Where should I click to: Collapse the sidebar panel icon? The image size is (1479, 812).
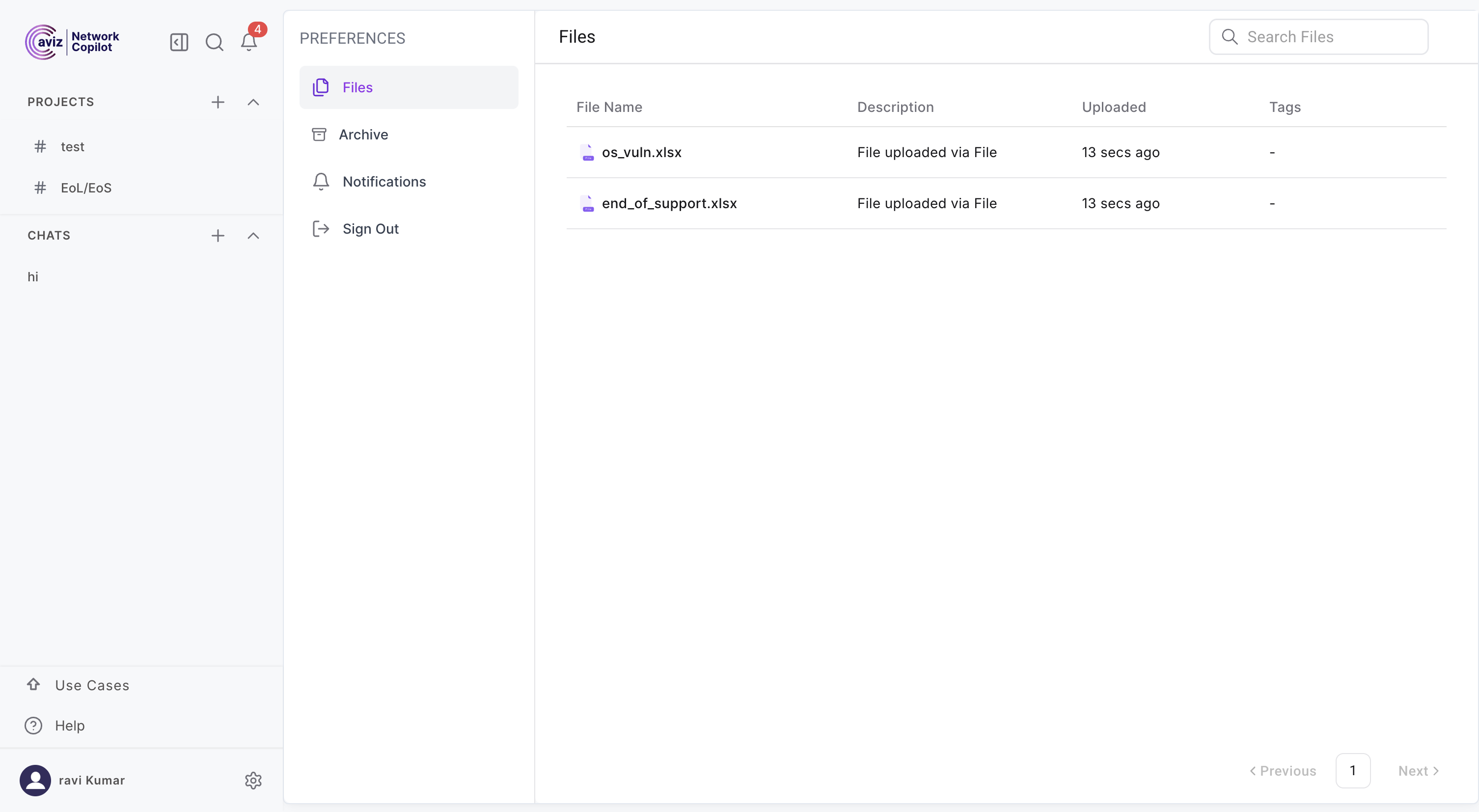(179, 42)
